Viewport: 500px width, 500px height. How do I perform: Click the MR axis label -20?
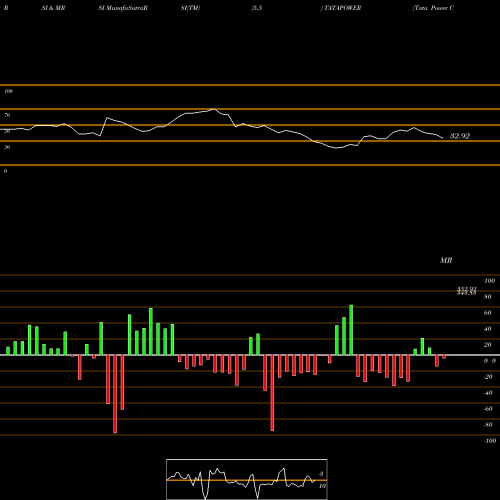(x=488, y=377)
